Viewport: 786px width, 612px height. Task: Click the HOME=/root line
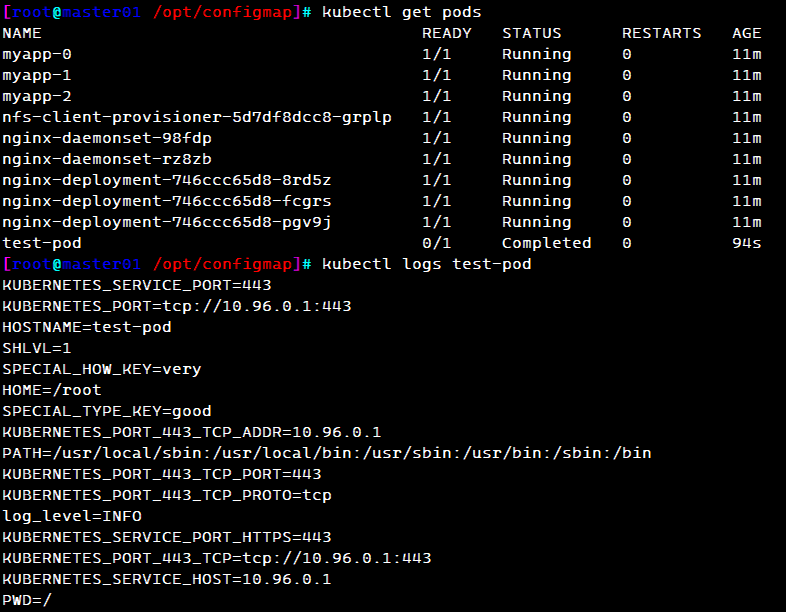[52, 390]
